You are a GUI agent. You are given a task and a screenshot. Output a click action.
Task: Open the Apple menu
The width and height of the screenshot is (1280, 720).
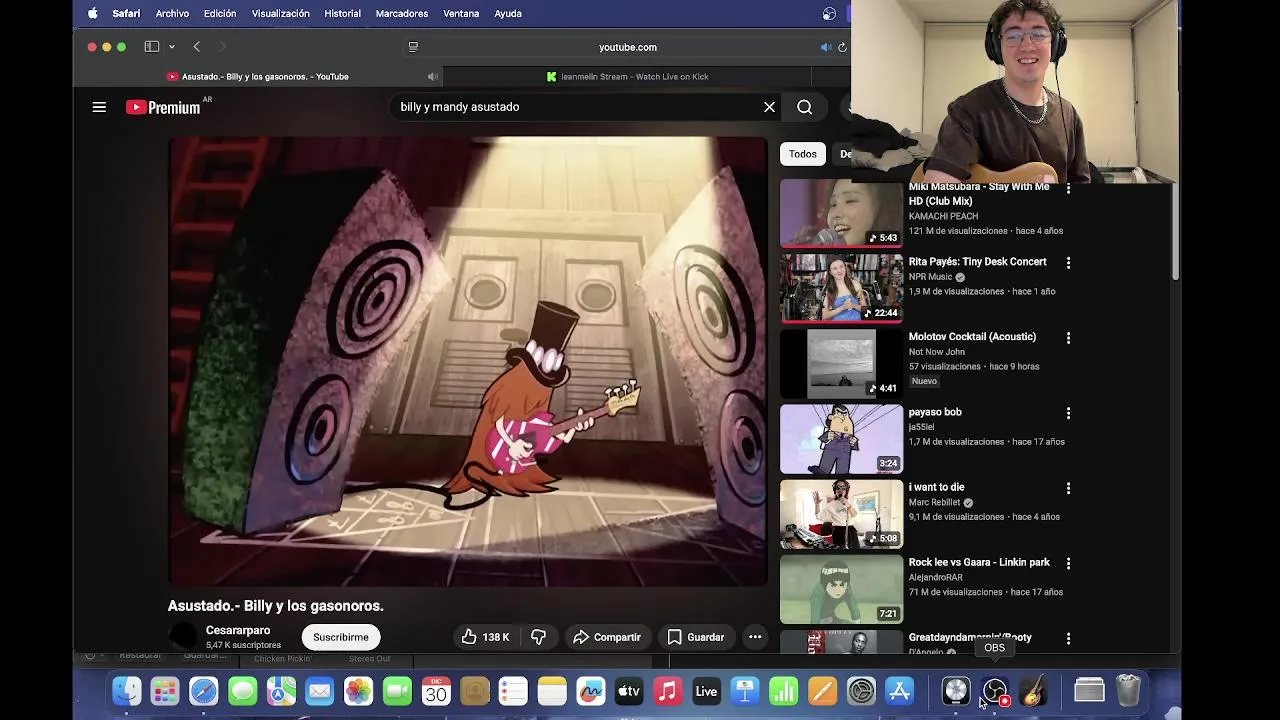coord(93,14)
